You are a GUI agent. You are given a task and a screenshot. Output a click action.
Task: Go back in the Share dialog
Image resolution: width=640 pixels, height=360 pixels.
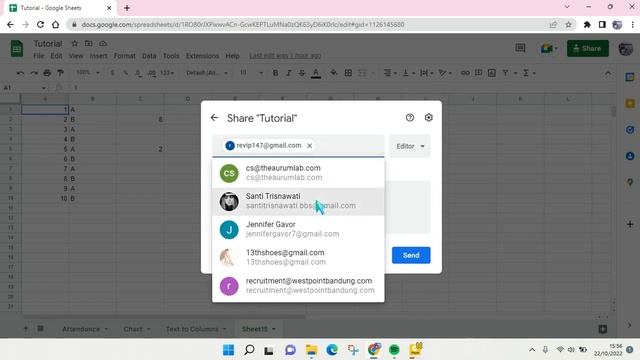(x=214, y=118)
